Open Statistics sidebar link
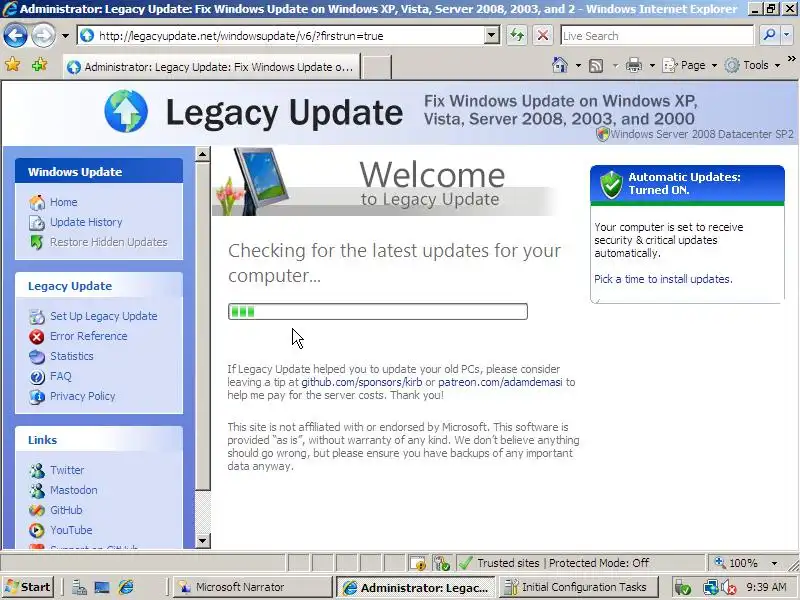This screenshot has height=600, width=800. [72, 356]
